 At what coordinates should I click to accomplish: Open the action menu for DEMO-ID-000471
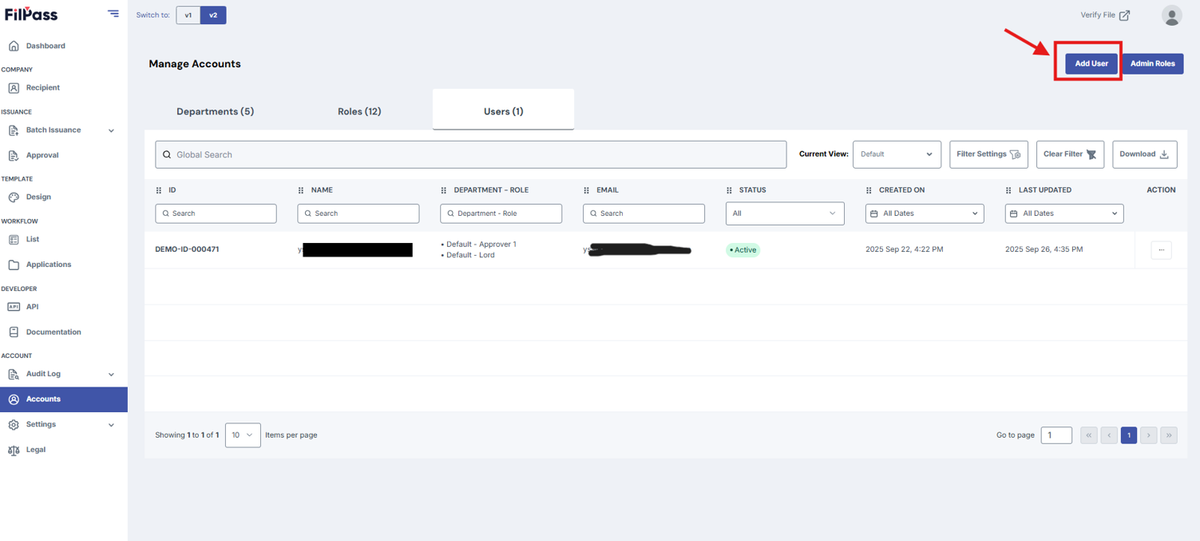coord(1161,250)
